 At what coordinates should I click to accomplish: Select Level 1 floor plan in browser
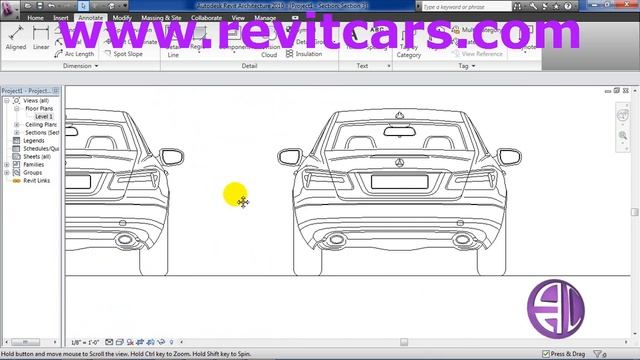(x=44, y=116)
